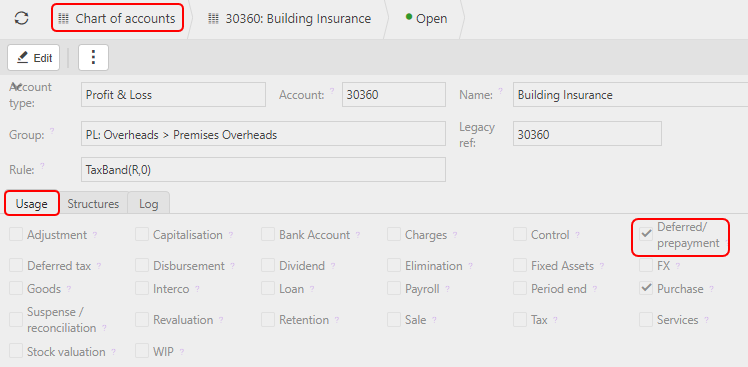748x367 pixels.
Task: Uncheck the Purchase checkbox
Action: (646, 288)
